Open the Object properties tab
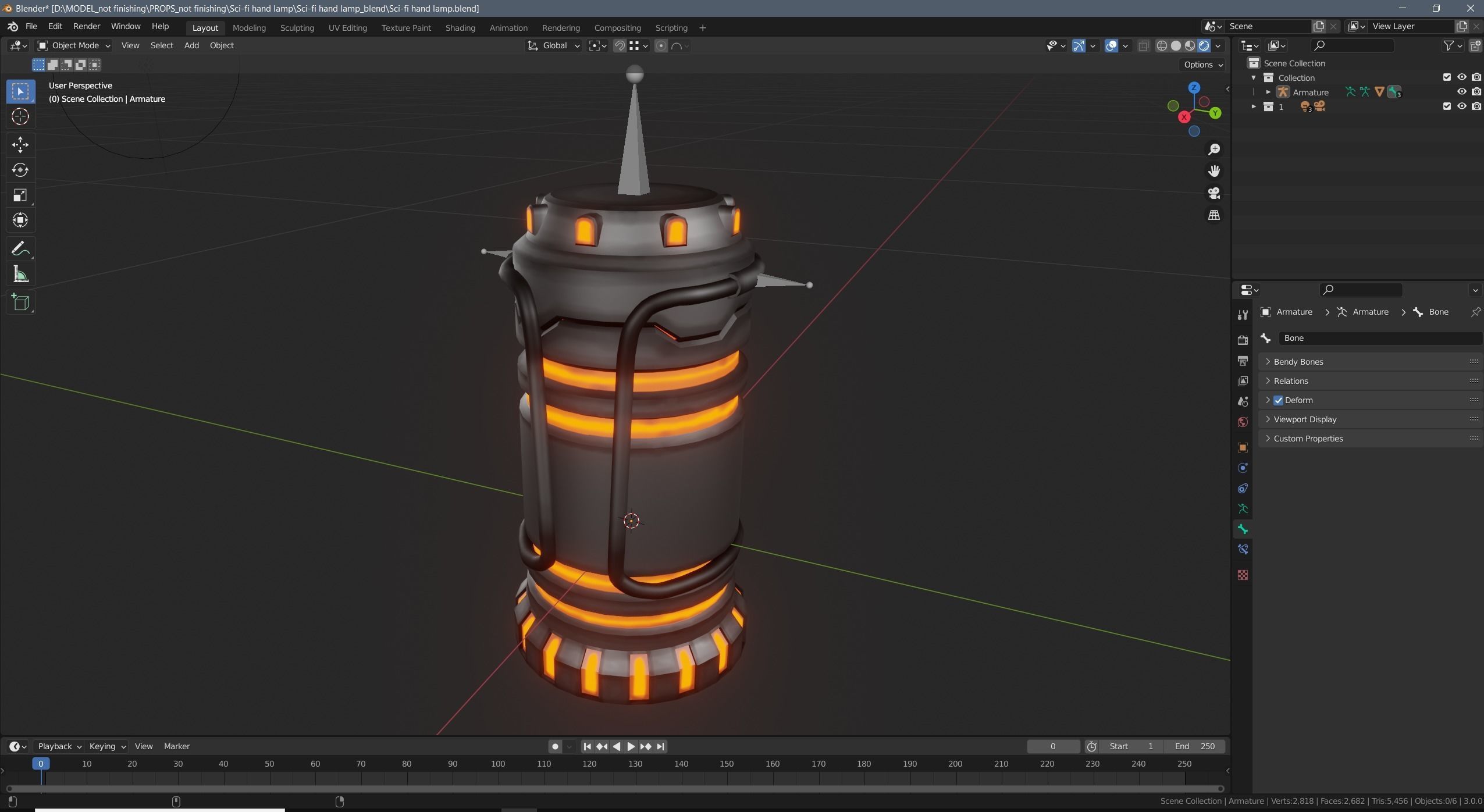The width and height of the screenshot is (1484, 812). click(x=1243, y=447)
